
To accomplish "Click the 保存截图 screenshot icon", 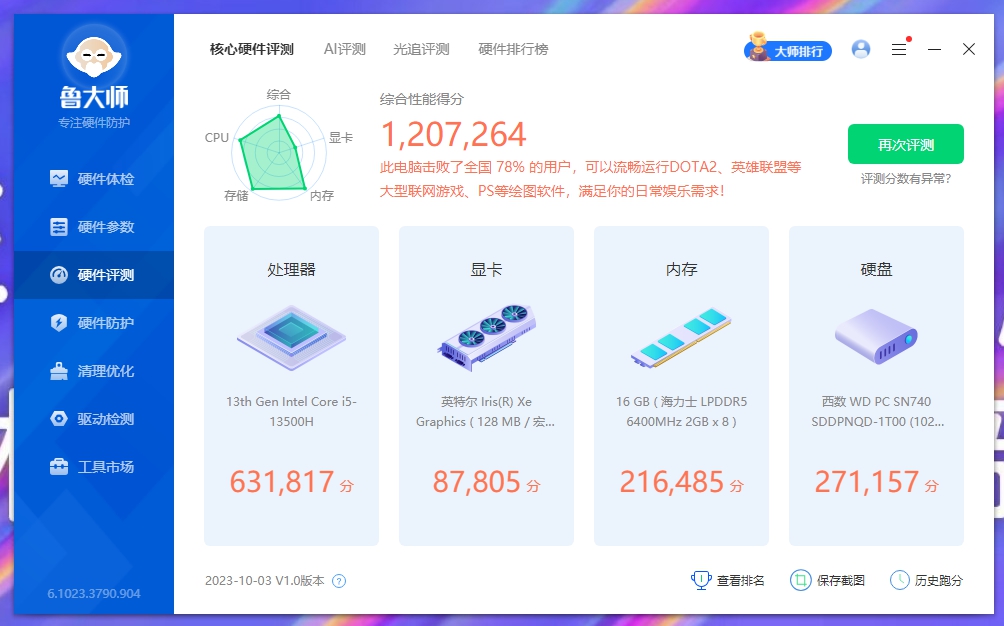I will tap(800, 581).
